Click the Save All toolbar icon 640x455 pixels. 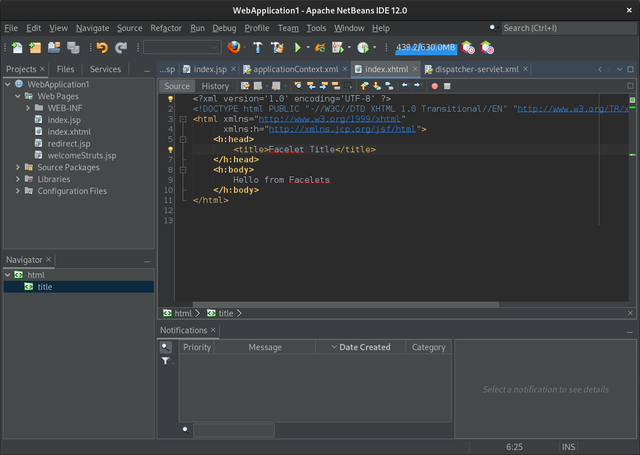73,47
